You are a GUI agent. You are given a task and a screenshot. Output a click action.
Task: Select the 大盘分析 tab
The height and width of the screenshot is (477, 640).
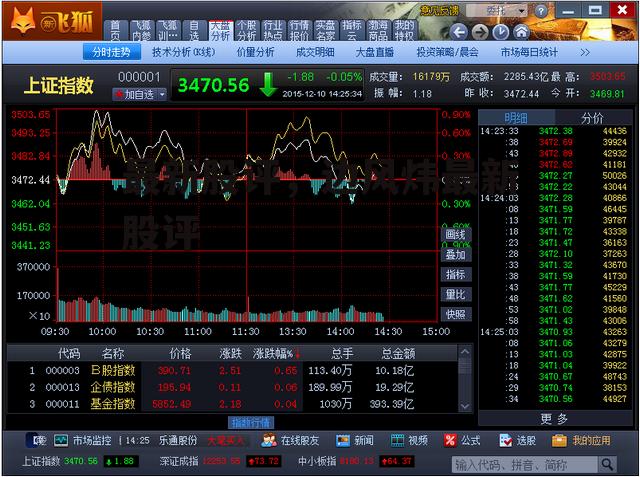click(220, 31)
